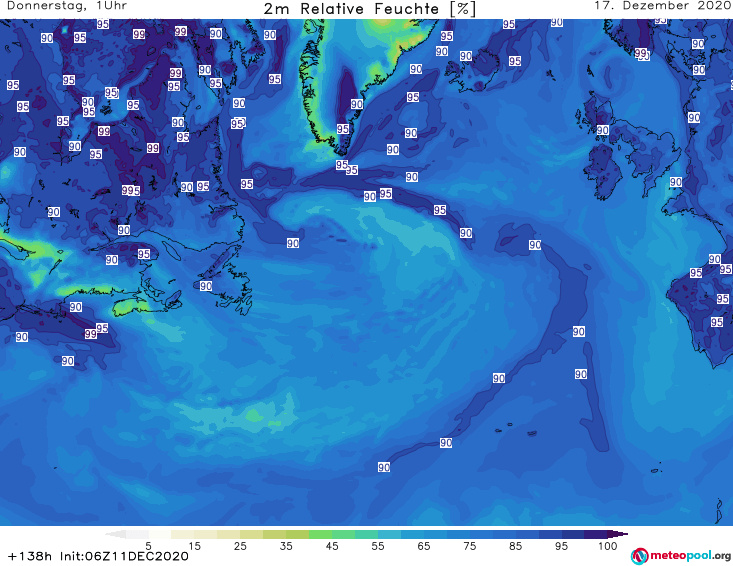
Task: Click the '65' legend value
Action: tap(424, 546)
